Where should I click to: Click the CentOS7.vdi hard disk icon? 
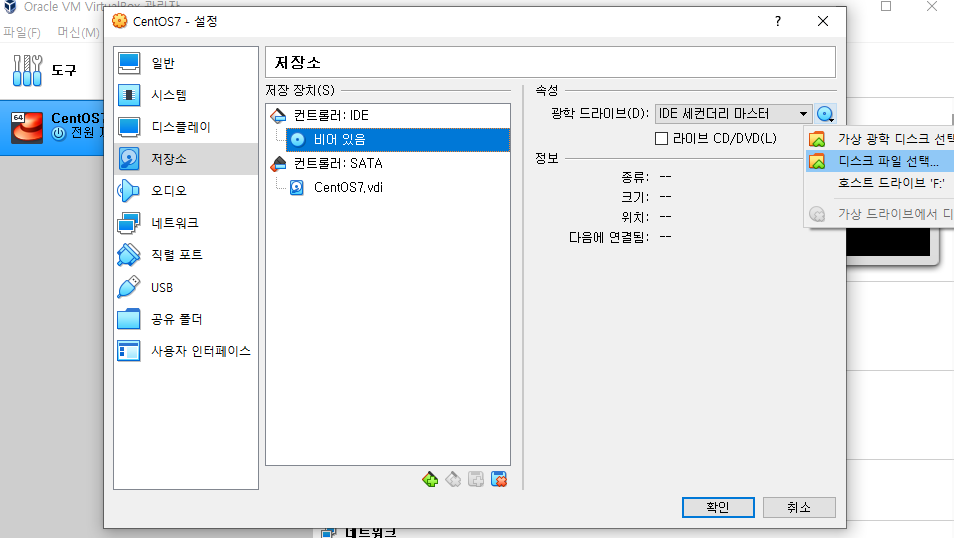coord(297,187)
